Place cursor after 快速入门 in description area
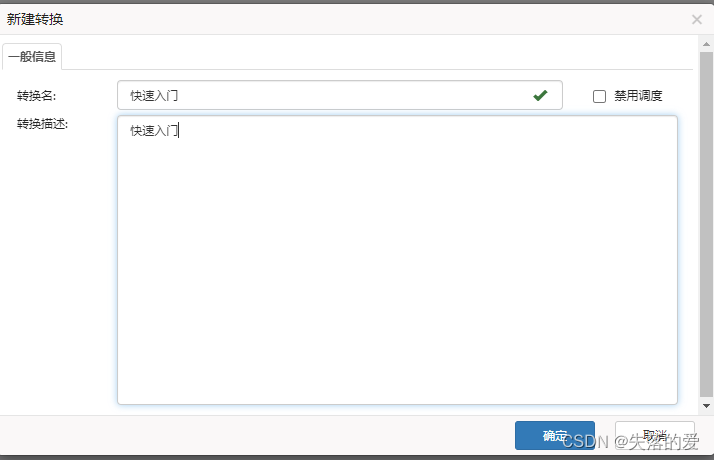The height and width of the screenshot is (460, 714). (x=178, y=131)
